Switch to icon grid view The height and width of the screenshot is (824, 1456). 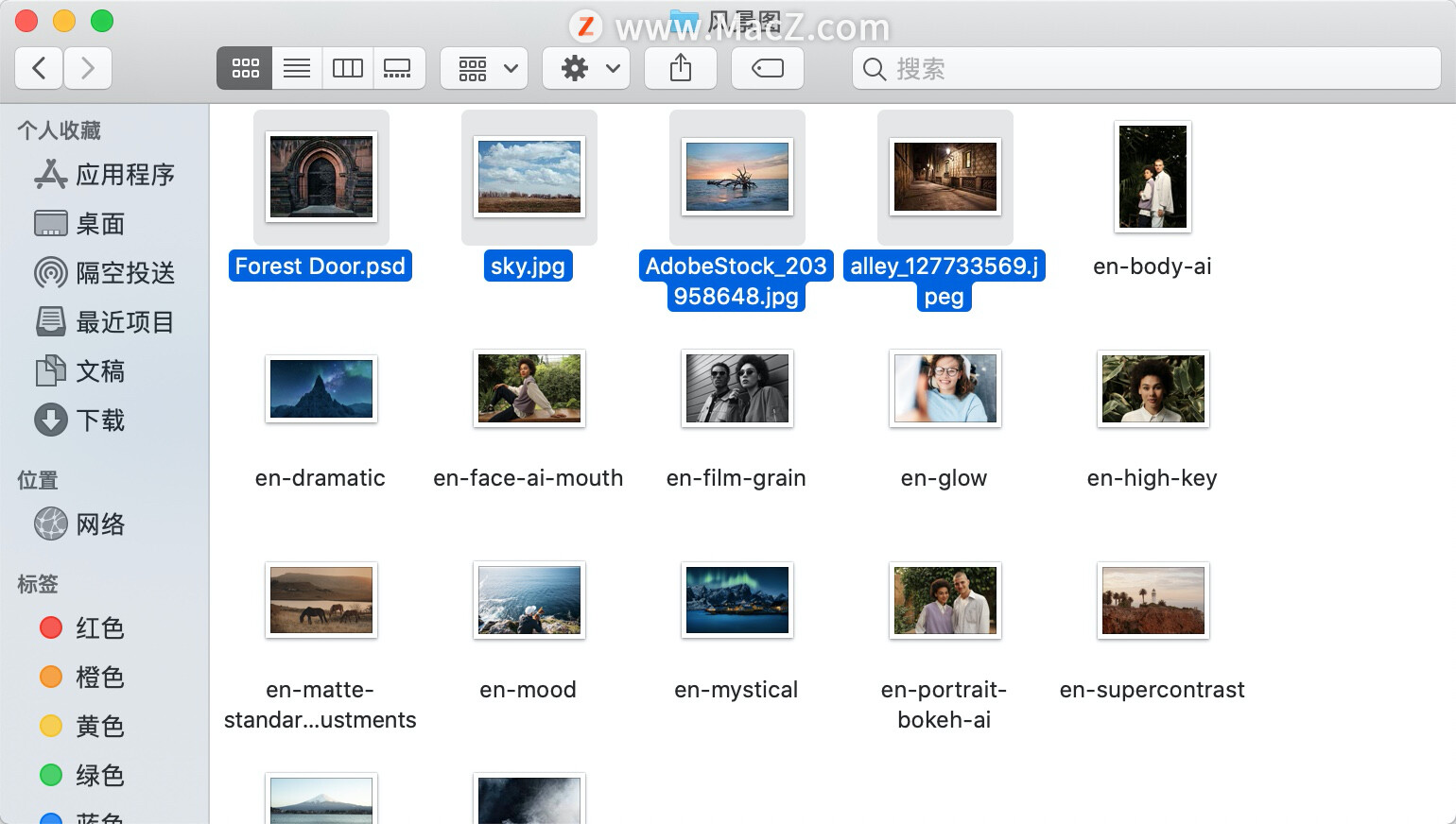pyautogui.click(x=245, y=68)
